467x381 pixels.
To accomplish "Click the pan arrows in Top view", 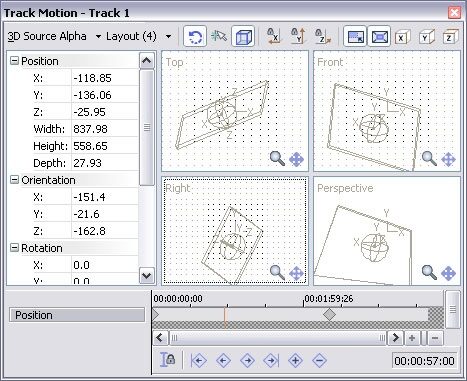I will click(x=296, y=159).
